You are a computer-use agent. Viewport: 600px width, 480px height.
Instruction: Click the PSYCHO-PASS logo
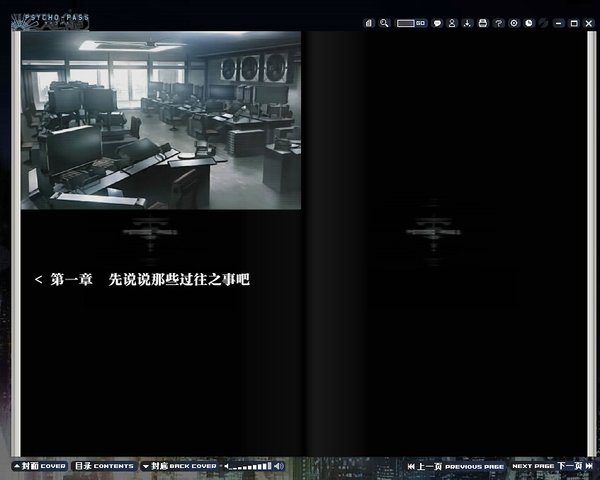pyautogui.click(x=50, y=21)
